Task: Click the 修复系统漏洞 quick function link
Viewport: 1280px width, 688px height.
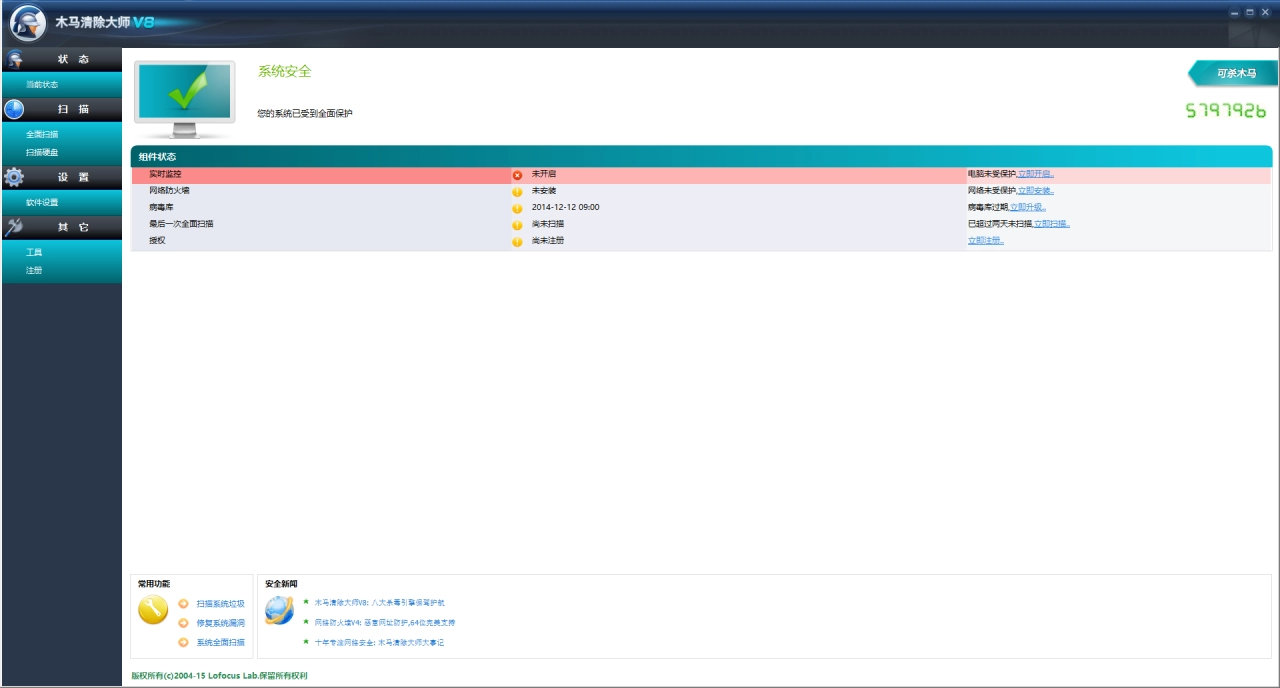Action: [x=220, y=623]
